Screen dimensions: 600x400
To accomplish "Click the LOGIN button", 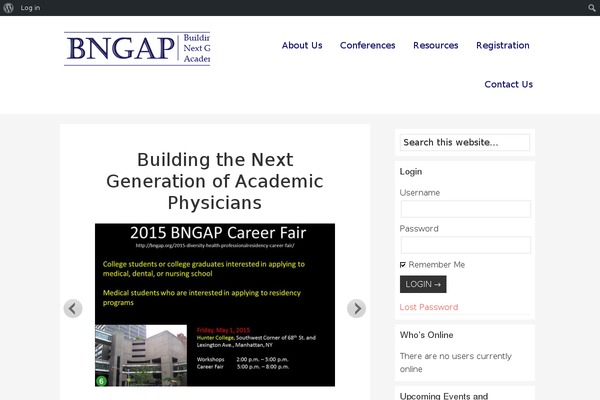I will tap(423, 284).
